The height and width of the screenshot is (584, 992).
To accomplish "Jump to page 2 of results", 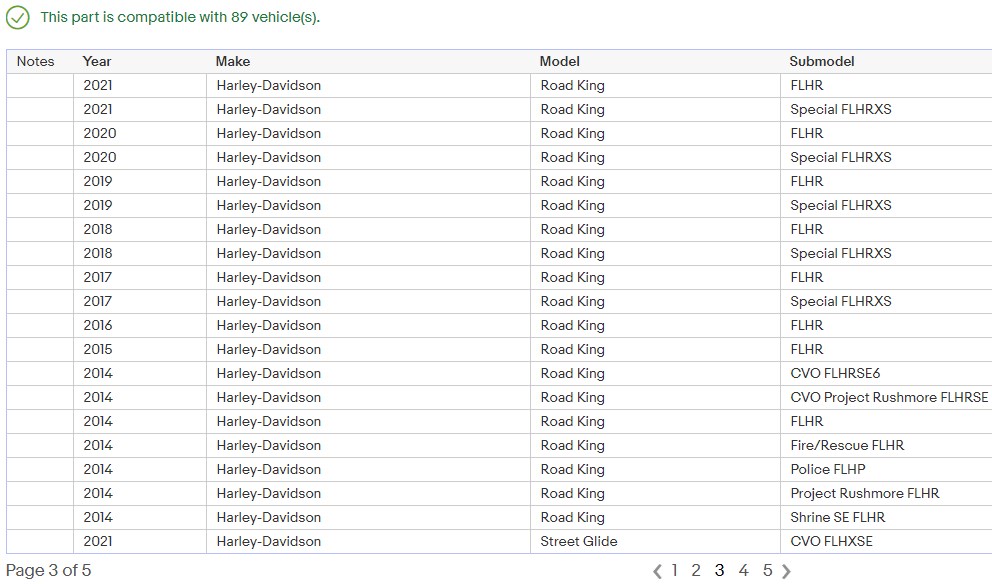I will pos(696,570).
